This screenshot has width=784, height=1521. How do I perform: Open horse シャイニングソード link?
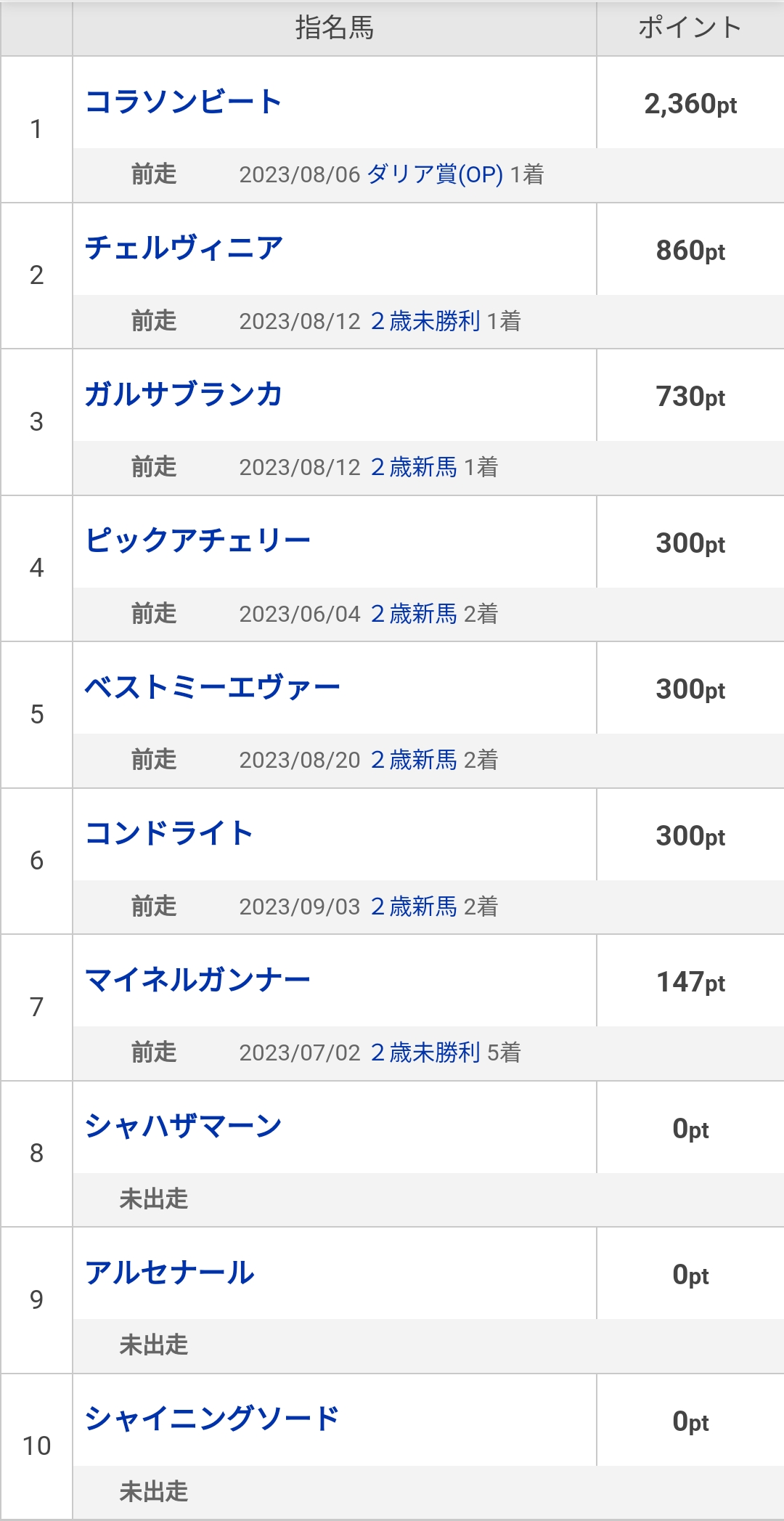pyautogui.click(x=212, y=1419)
